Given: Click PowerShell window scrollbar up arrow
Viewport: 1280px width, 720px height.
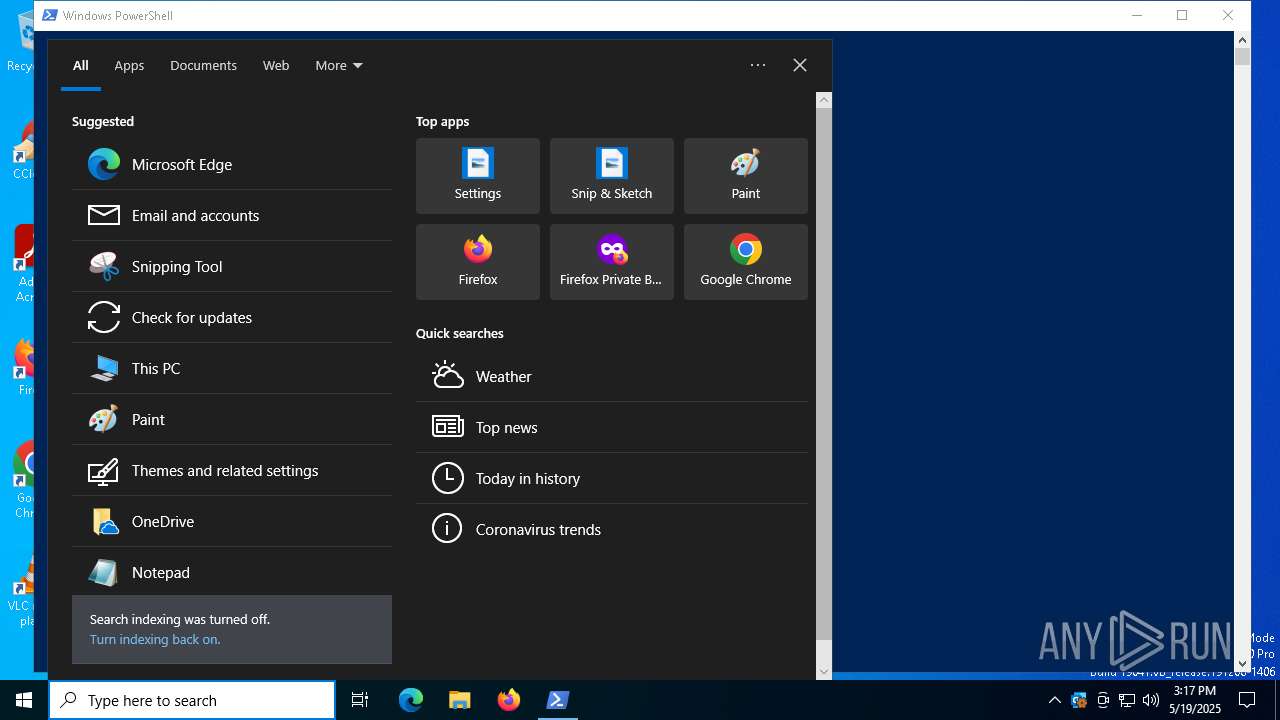Looking at the screenshot, I should pyautogui.click(x=1243, y=40).
